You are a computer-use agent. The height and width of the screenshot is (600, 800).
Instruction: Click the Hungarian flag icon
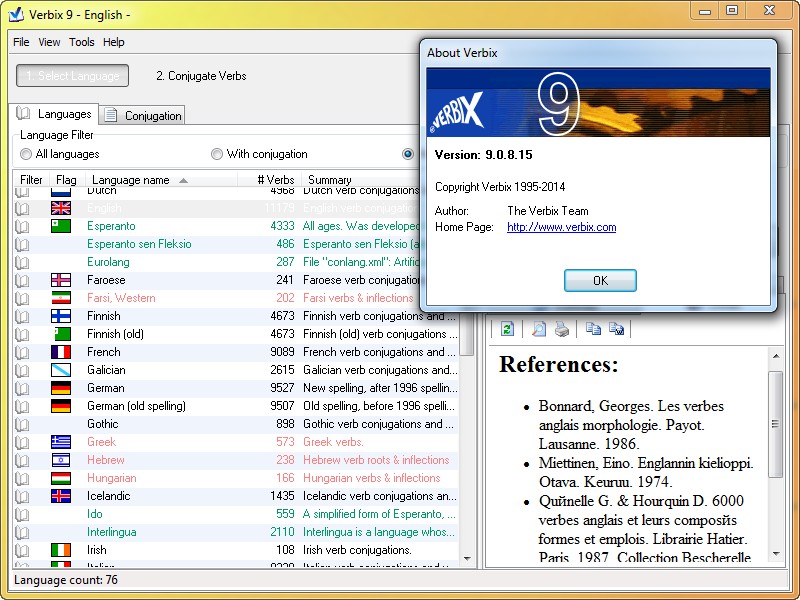click(61, 478)
